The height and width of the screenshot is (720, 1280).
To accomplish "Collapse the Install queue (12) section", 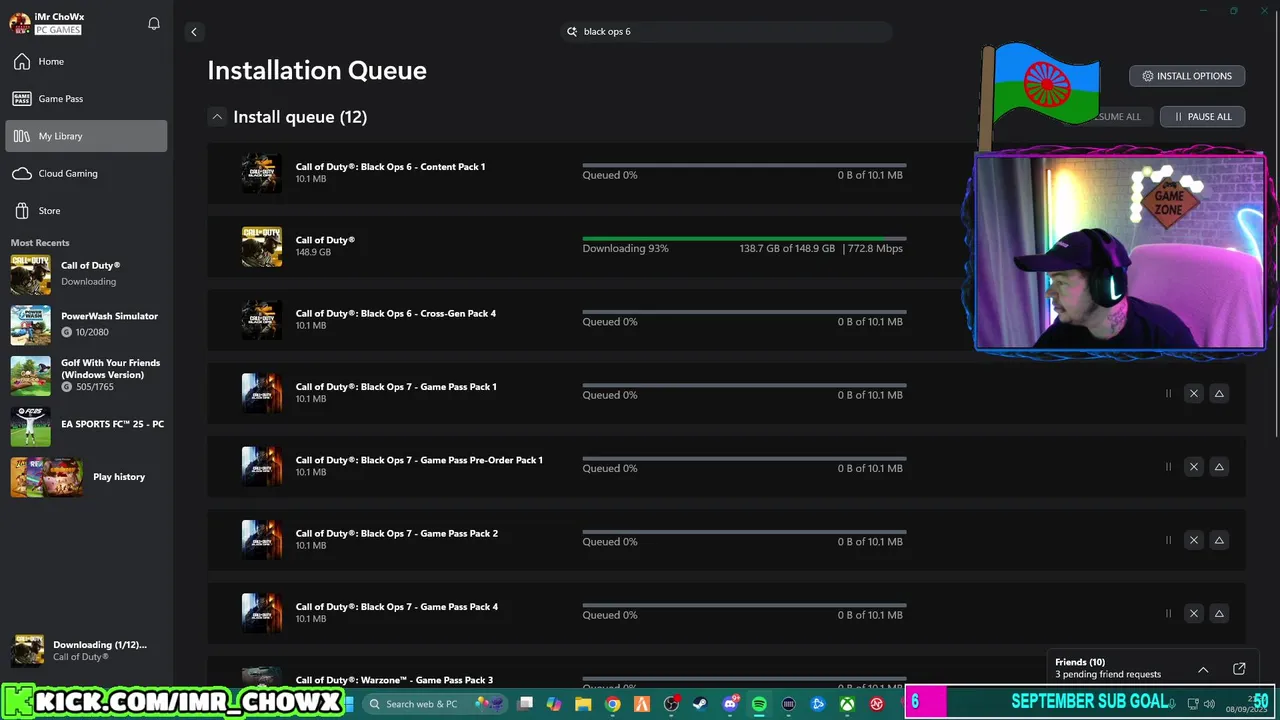I will tap(217, 117).
